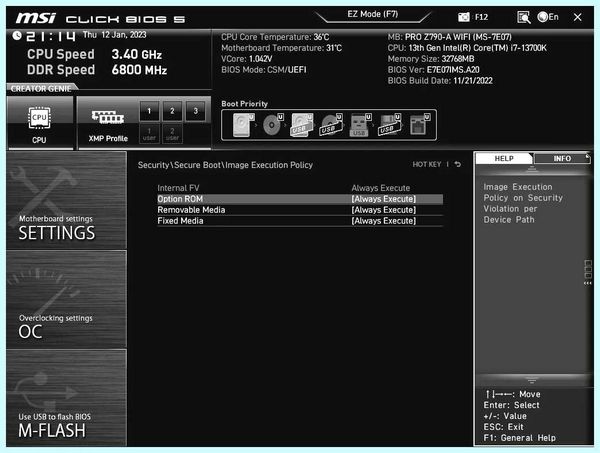
Task: Select the USB hard disk boot icon
Action: (x=302, y=125)
